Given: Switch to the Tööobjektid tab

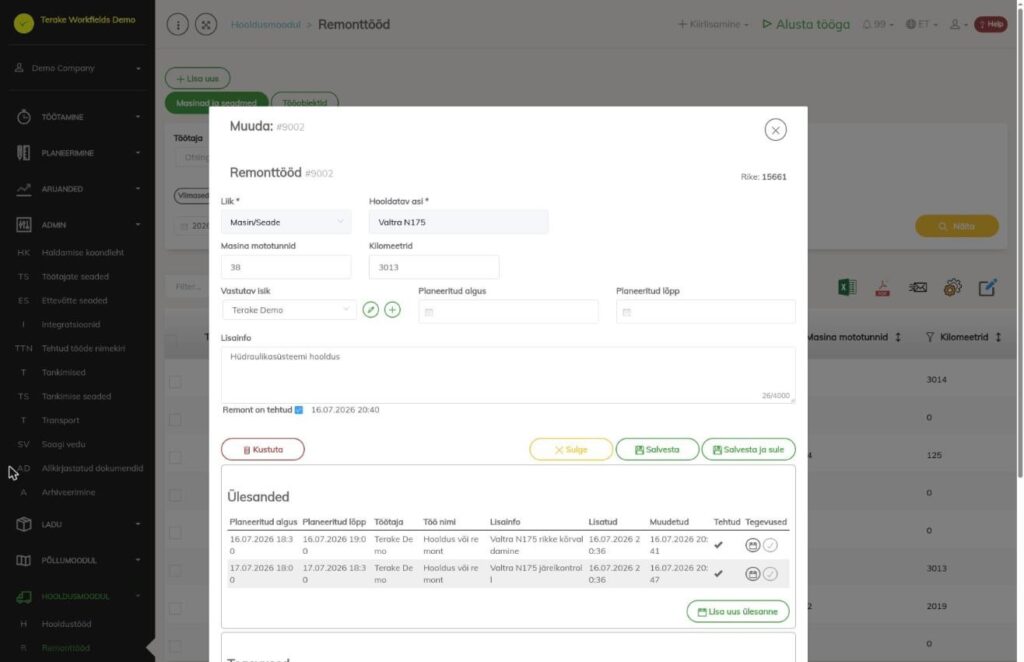Looking at the screenshot, I should click(x=304, y=102).
